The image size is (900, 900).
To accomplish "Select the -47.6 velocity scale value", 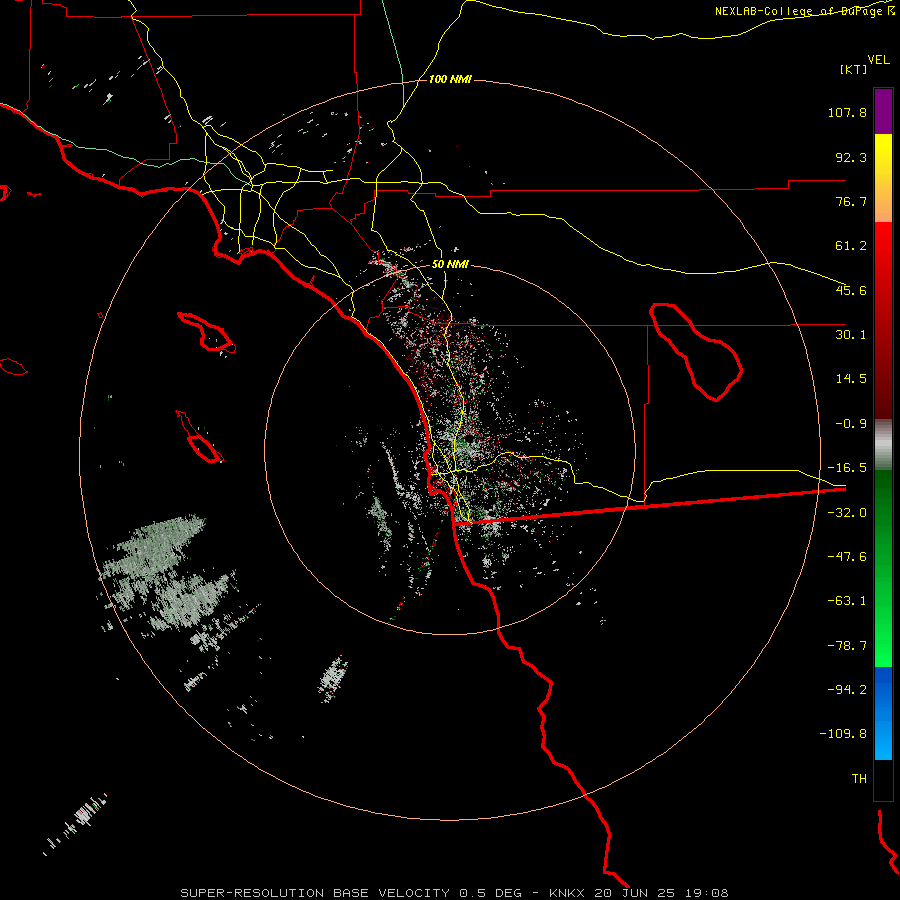I will point(847,557).
